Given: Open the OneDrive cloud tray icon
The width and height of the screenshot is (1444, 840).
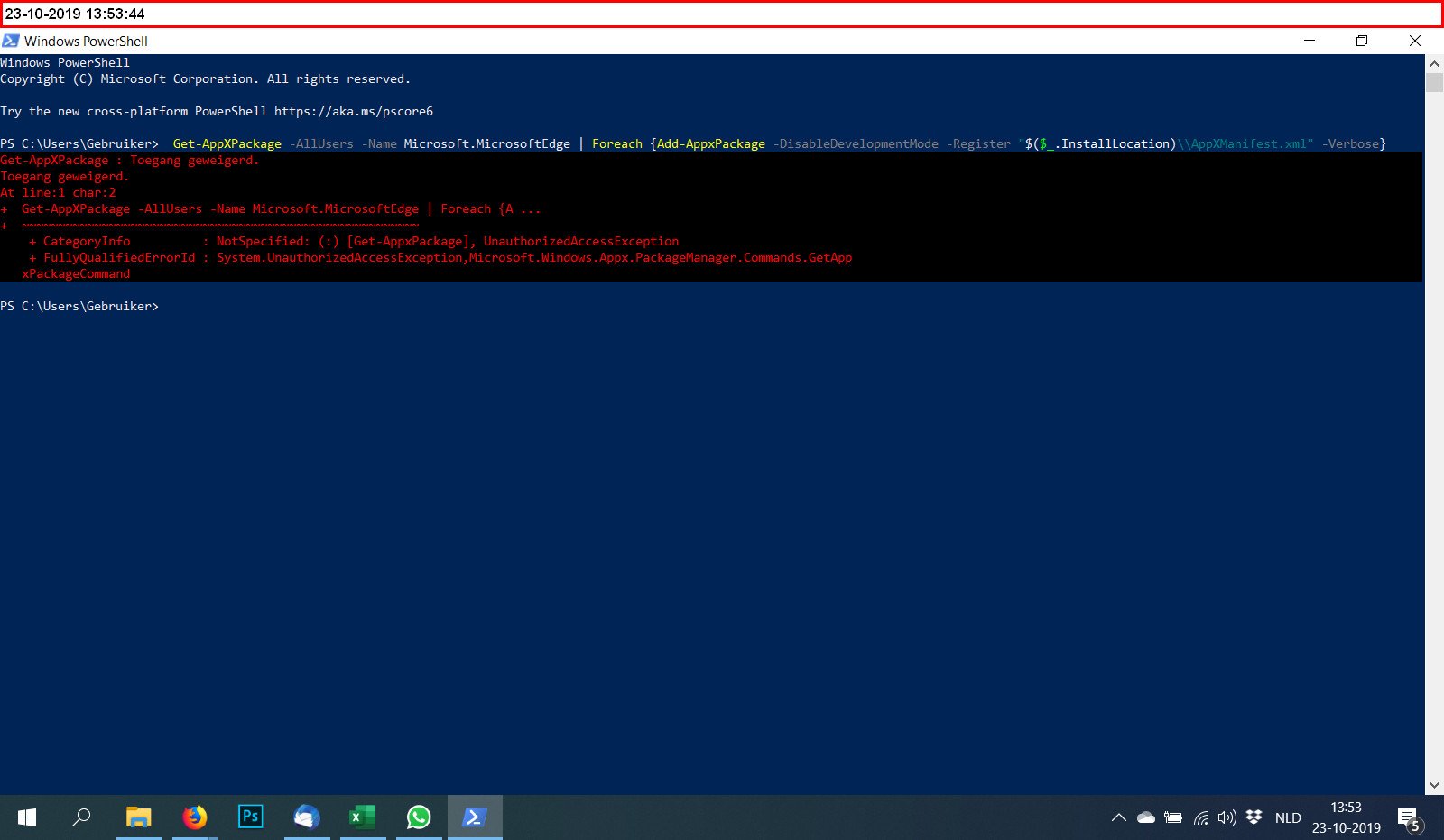Looking at the screenshot, I should (x=1146, y=817).
